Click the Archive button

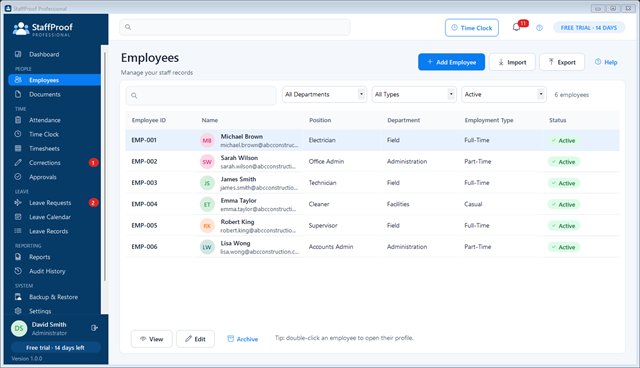pos(242,339)
